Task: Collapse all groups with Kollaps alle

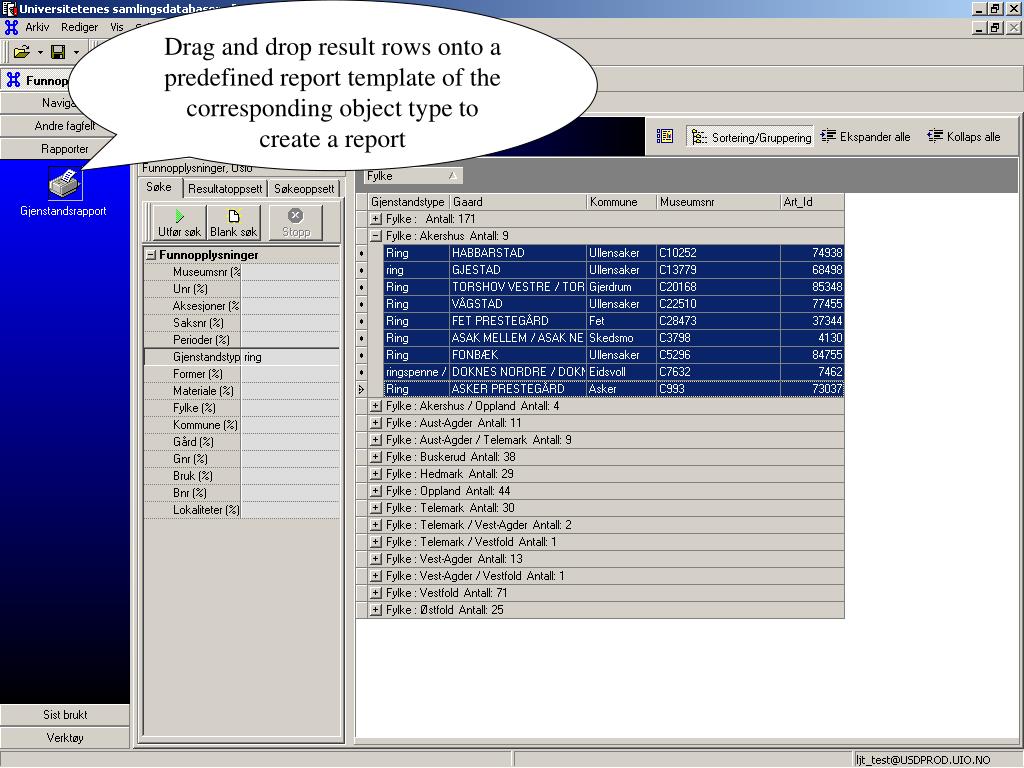Action: click(964, 136)
